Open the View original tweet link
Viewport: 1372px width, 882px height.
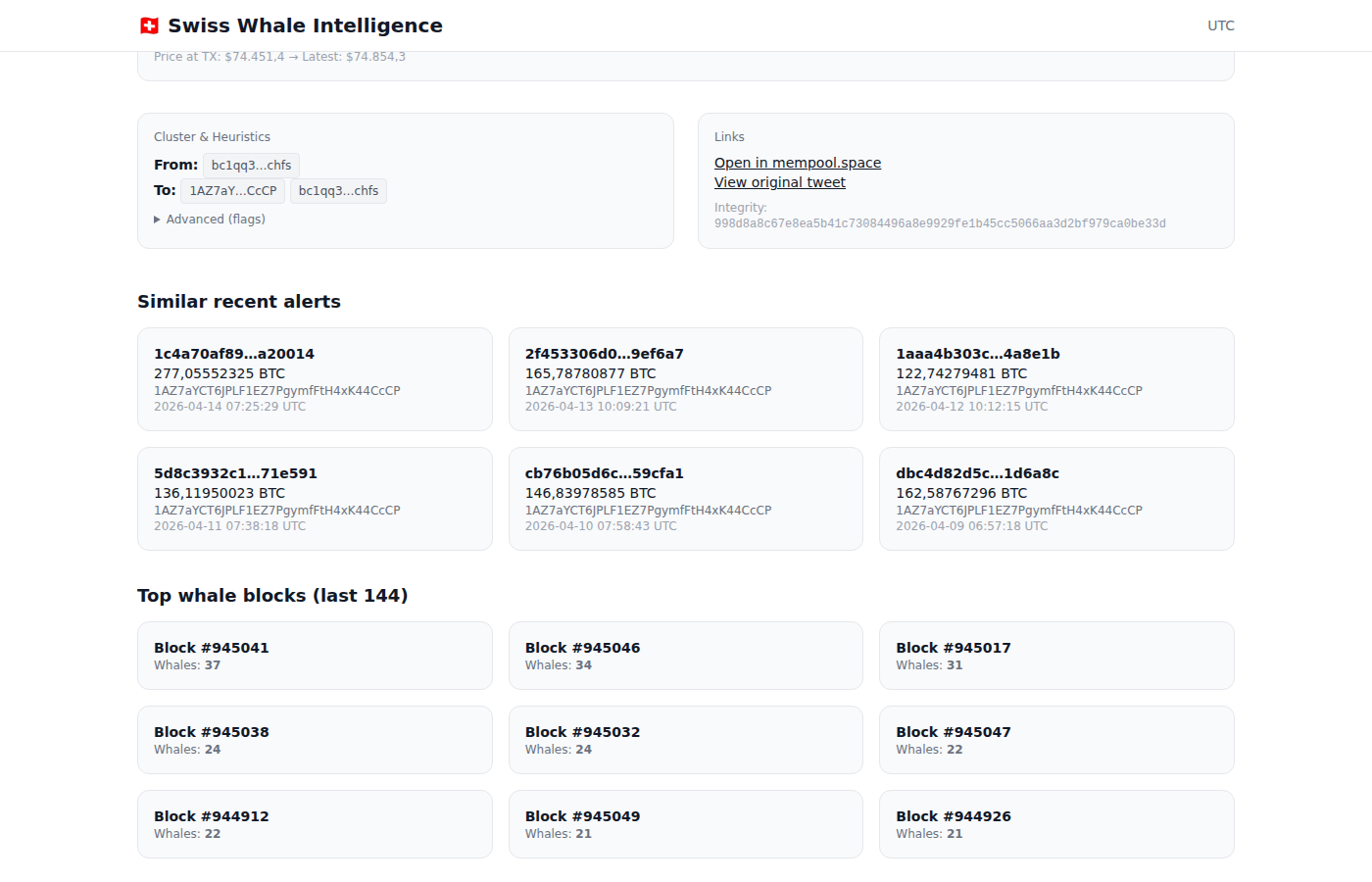click(x=779, y=182)
